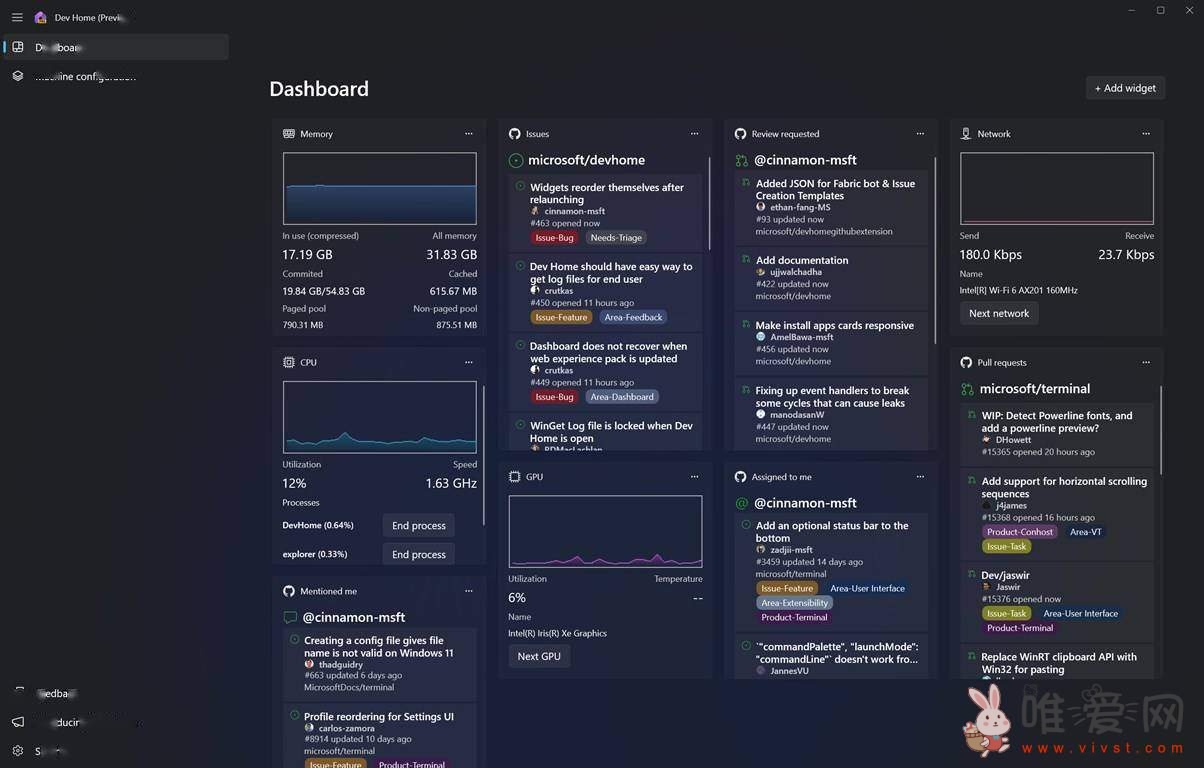1204x768 pixels.
Task: Click the Memory usage graph
Action: coord(380,188)
